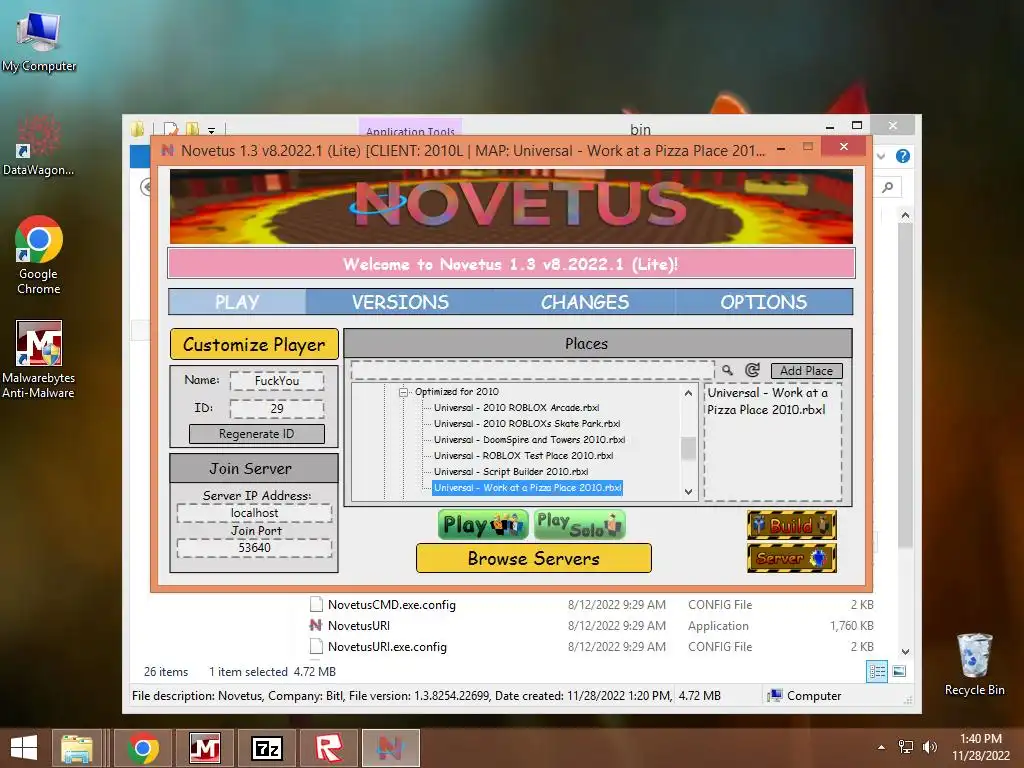Viewport: 1024px width, 768px height.
Task: Click the Browse Servers button
Action: [x=534, y=558]
